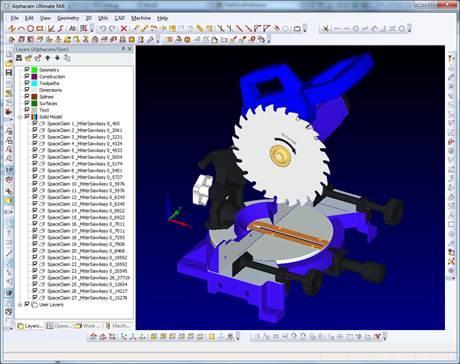Select the Arc drawing tool
Image resolution: width=460 pixels, height=364 pixels.
21,29
